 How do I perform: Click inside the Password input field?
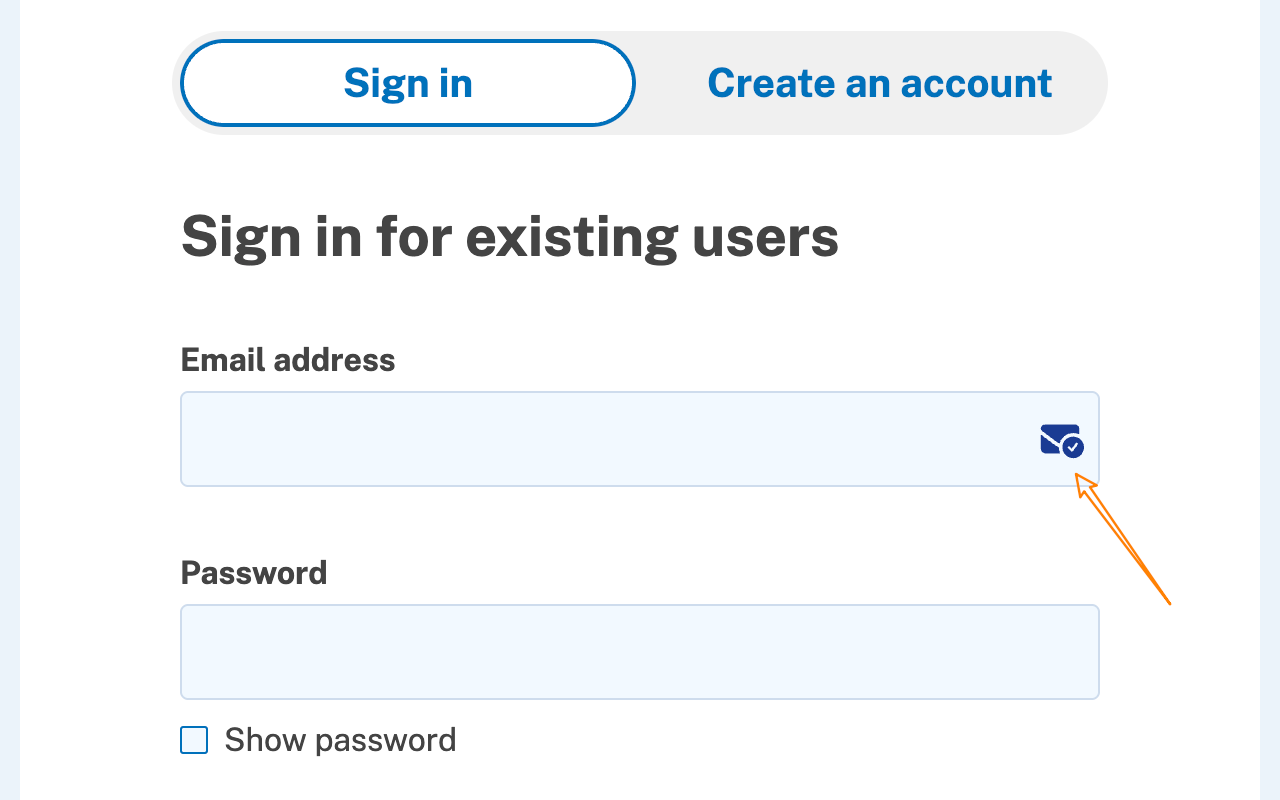click(640, 652)
